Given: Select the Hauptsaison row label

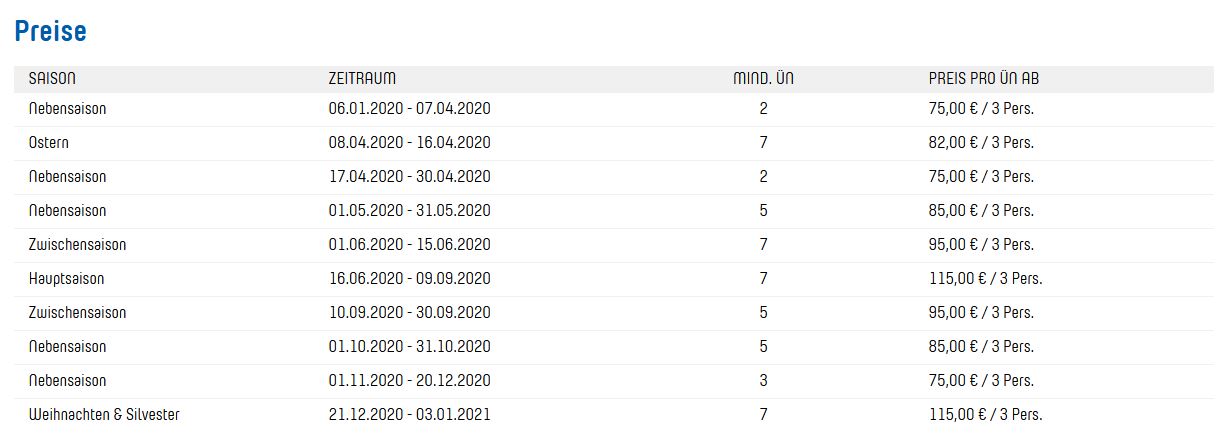Looking at the screenshot, I should tap(66, 279).
